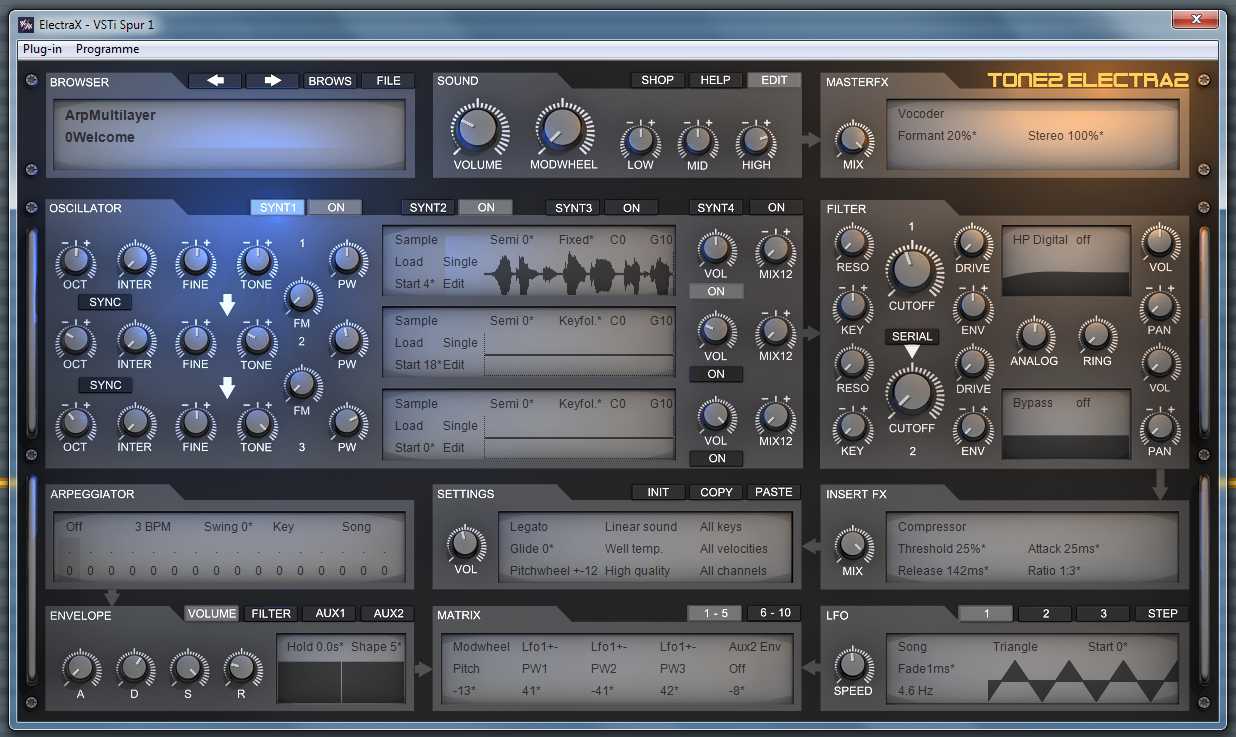Click the COPY settings button
The image size is (1236, 737).
click(716, 492)
